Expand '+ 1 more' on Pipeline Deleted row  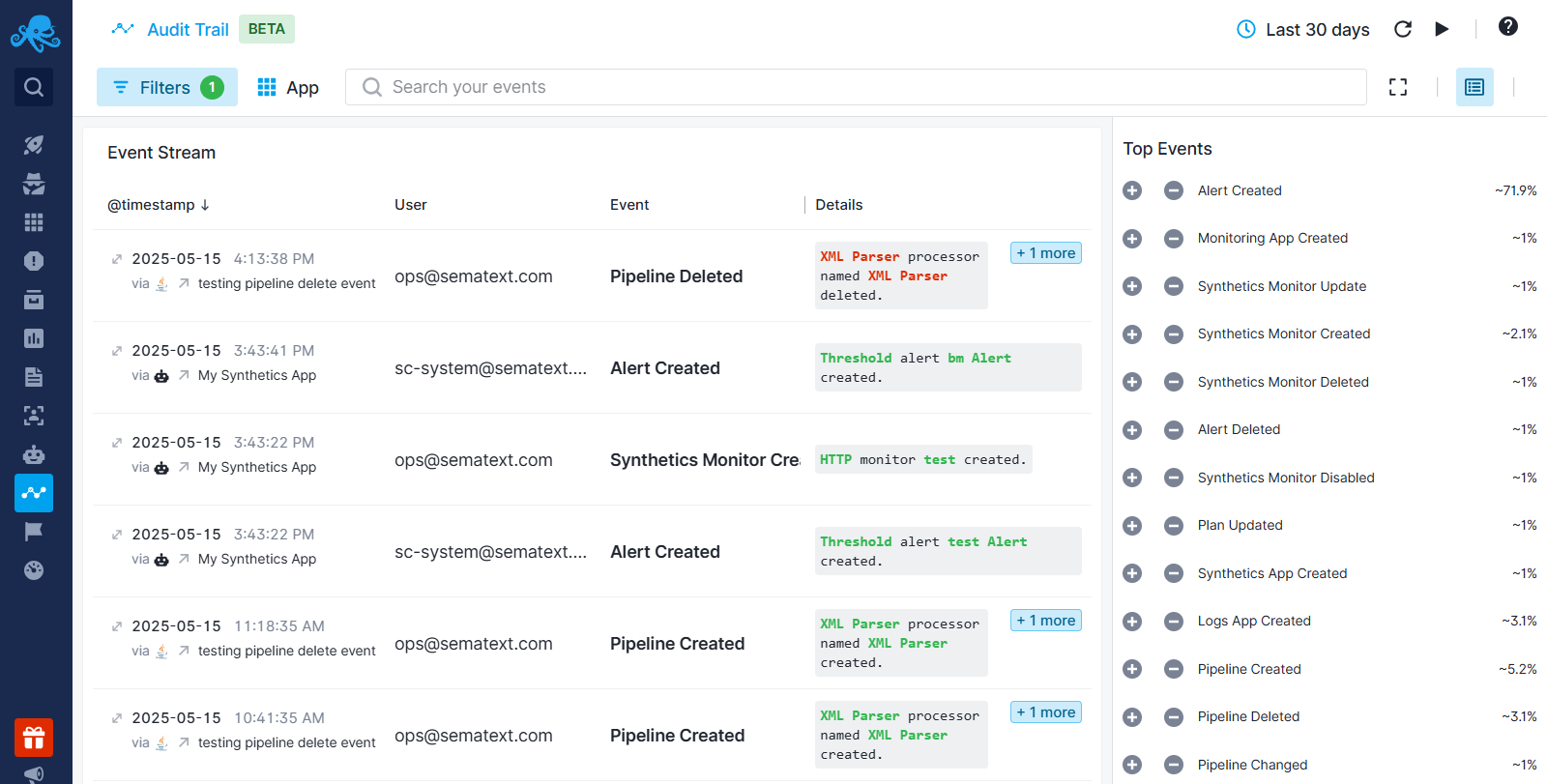click(x=1045, y=253)
